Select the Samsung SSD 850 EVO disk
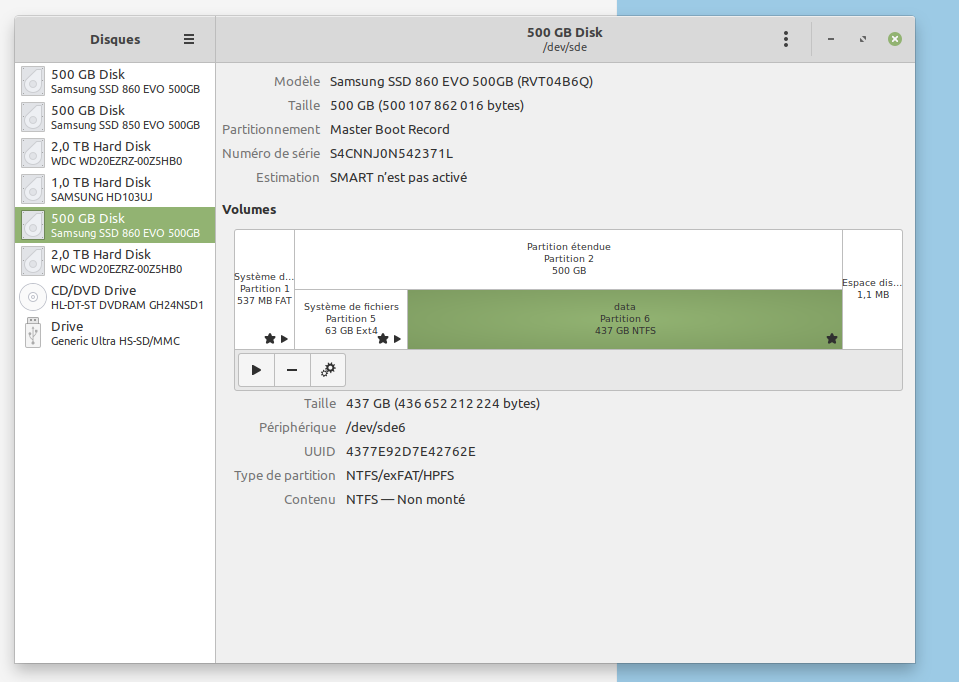Image resolution: width=959 pixels, height=682 pixels. (x=115, y=117)
